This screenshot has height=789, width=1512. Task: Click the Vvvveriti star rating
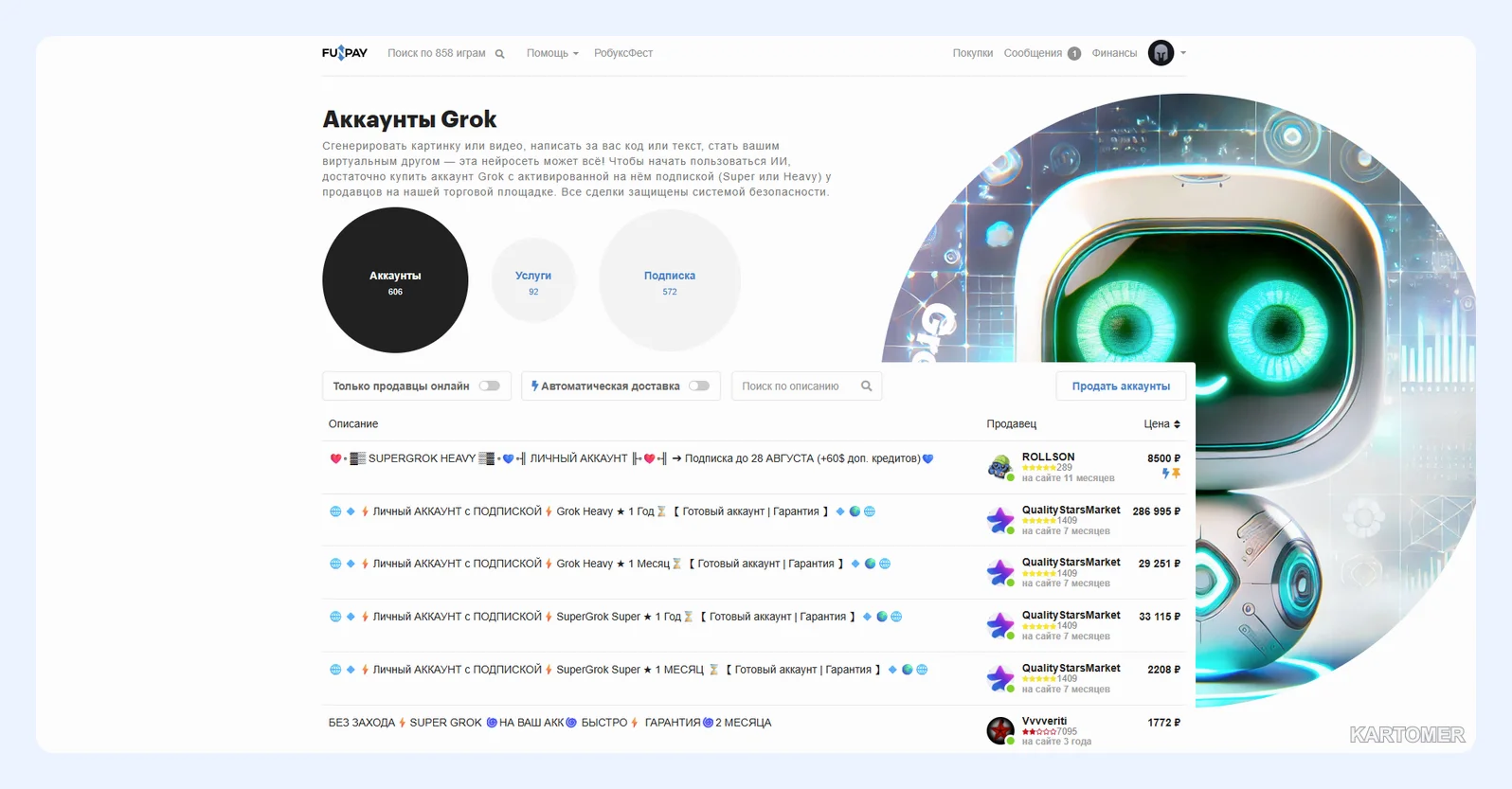click(1038, 732)
